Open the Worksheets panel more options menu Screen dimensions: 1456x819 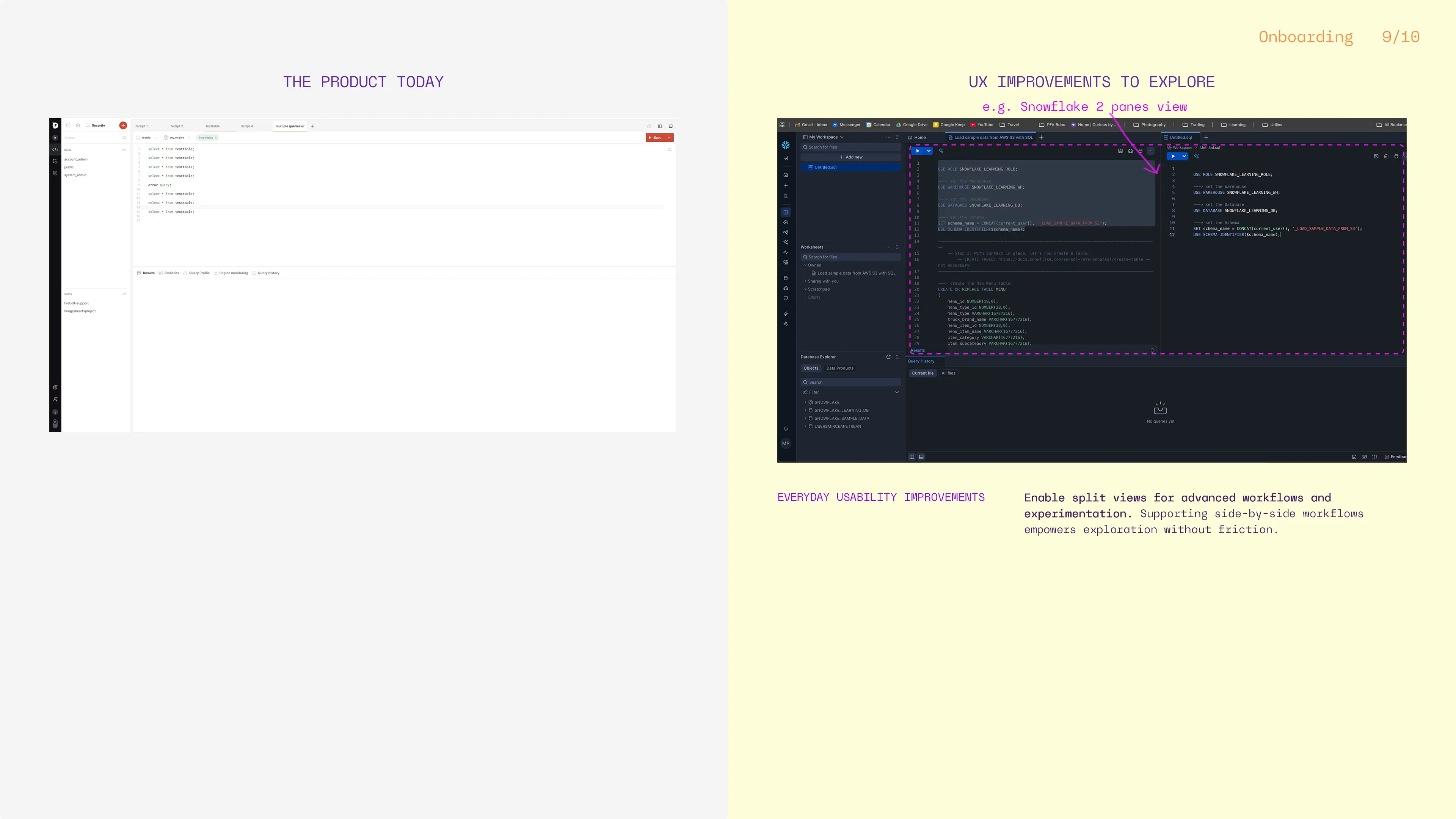coord(888,247)
